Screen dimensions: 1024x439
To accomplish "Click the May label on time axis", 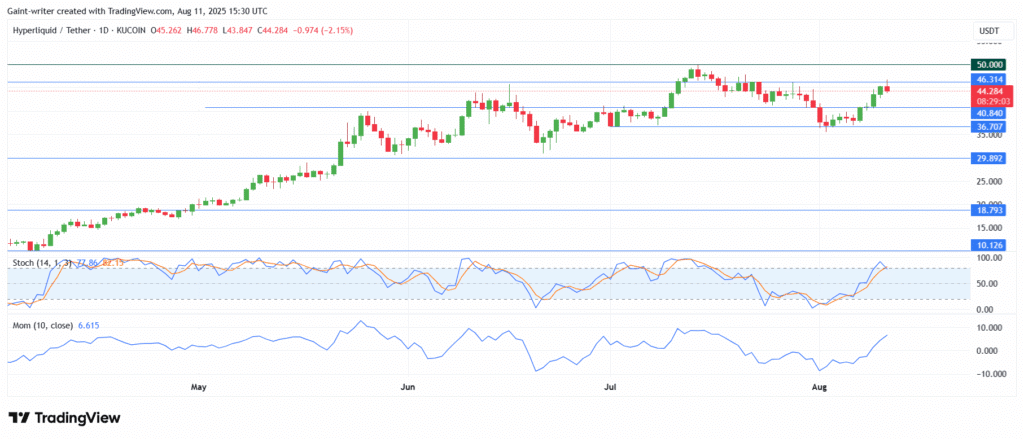I will point(199,387).
